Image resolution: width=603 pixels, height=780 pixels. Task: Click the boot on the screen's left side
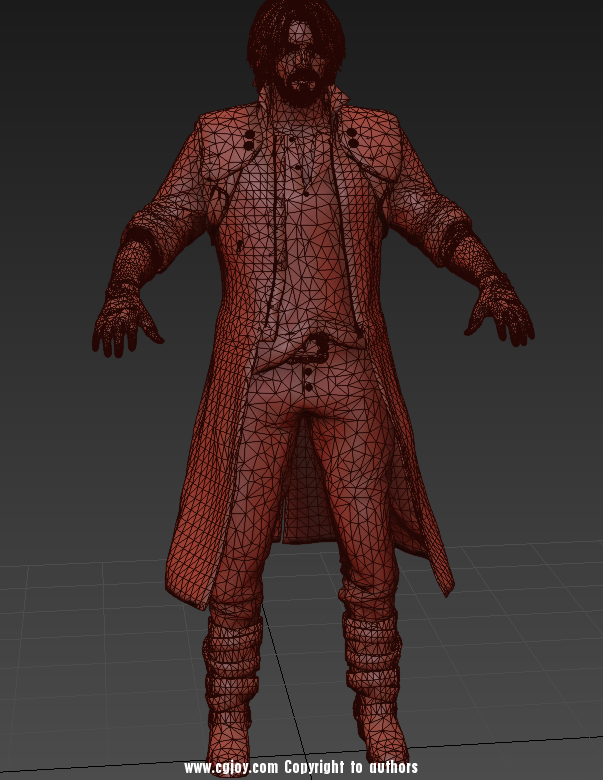[x=232, y=690]
